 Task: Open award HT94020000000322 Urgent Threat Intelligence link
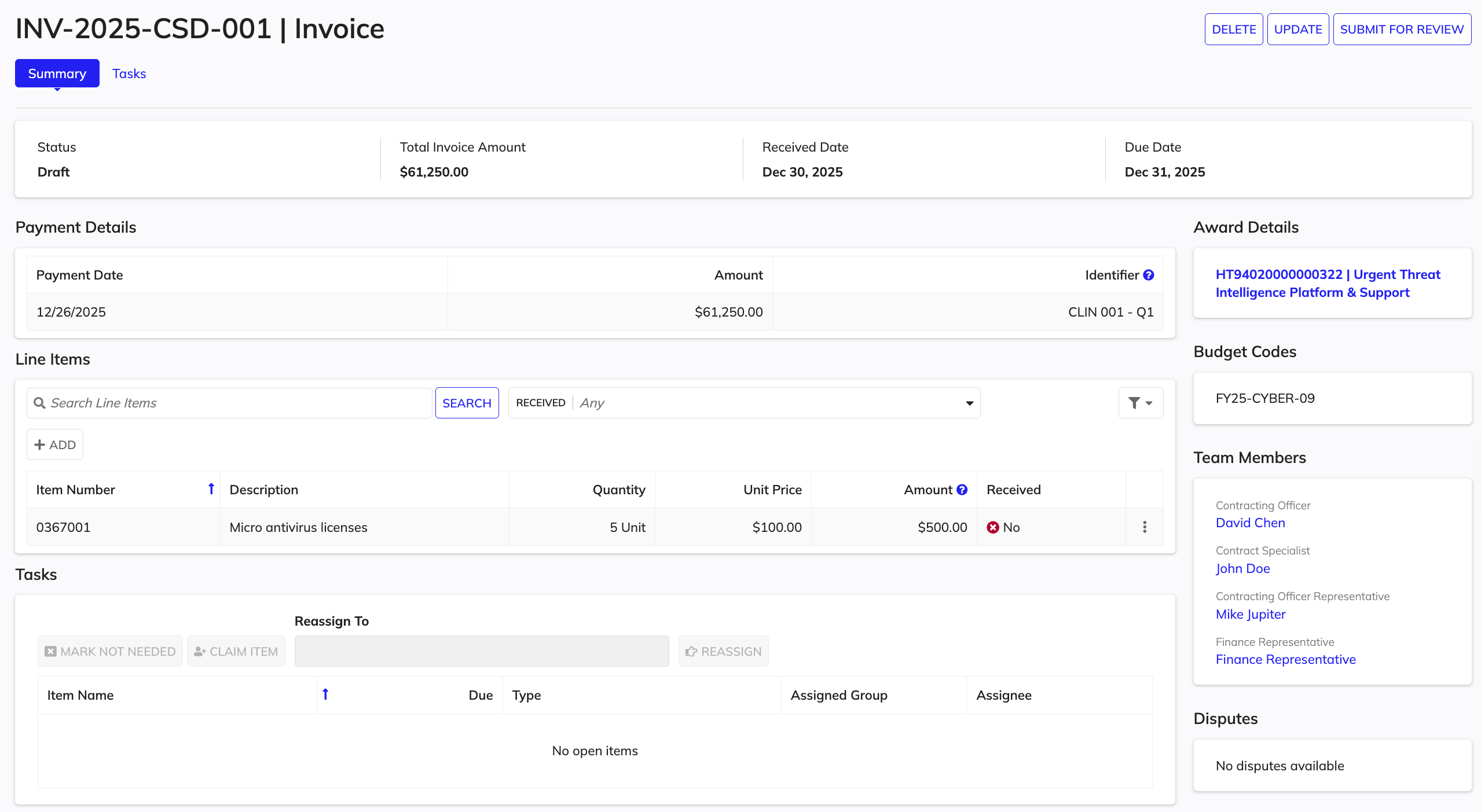coord(1328,283)
